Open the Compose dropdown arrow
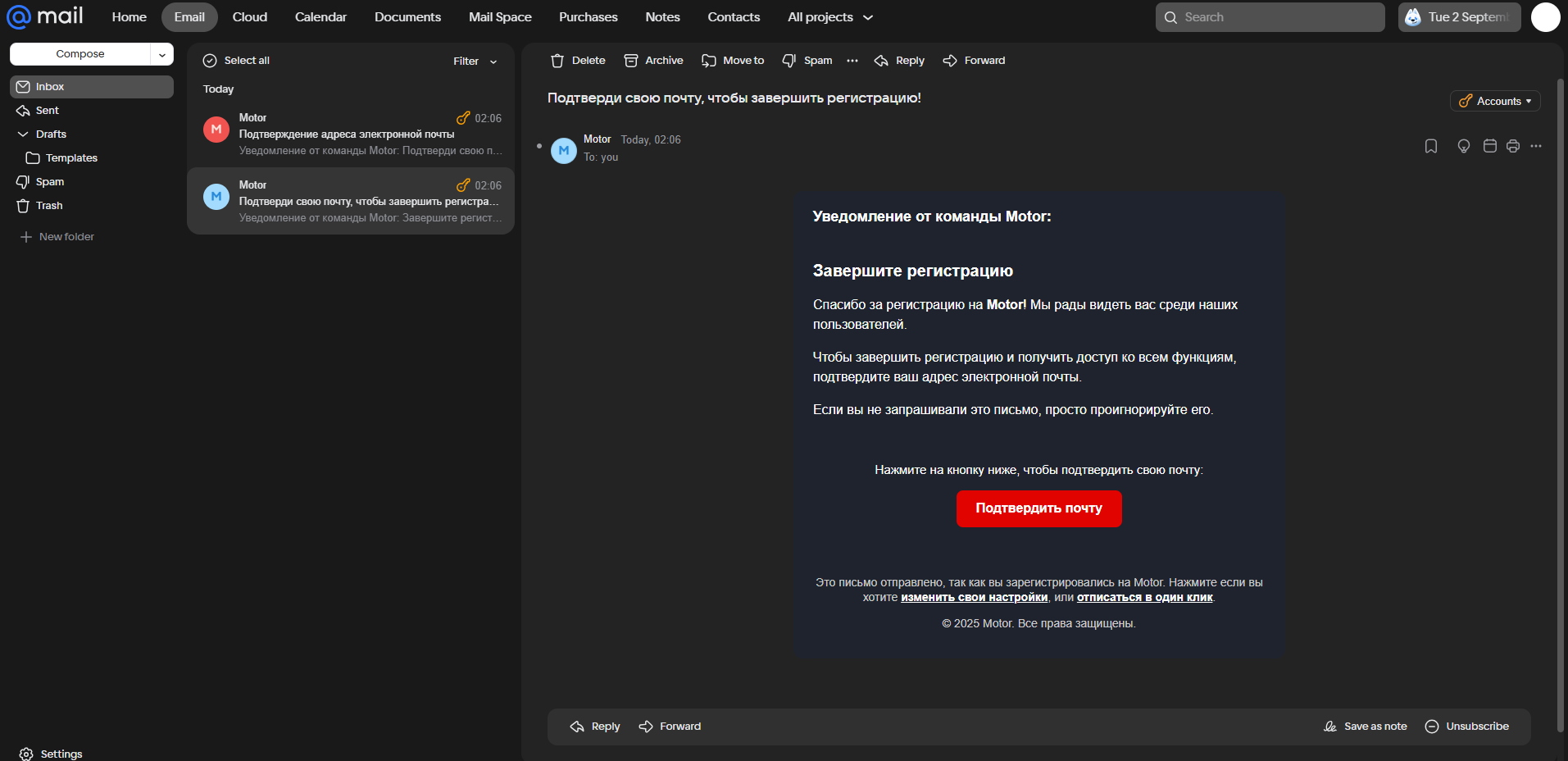This screenshot has width=1568, height=761. click(162, 54)
